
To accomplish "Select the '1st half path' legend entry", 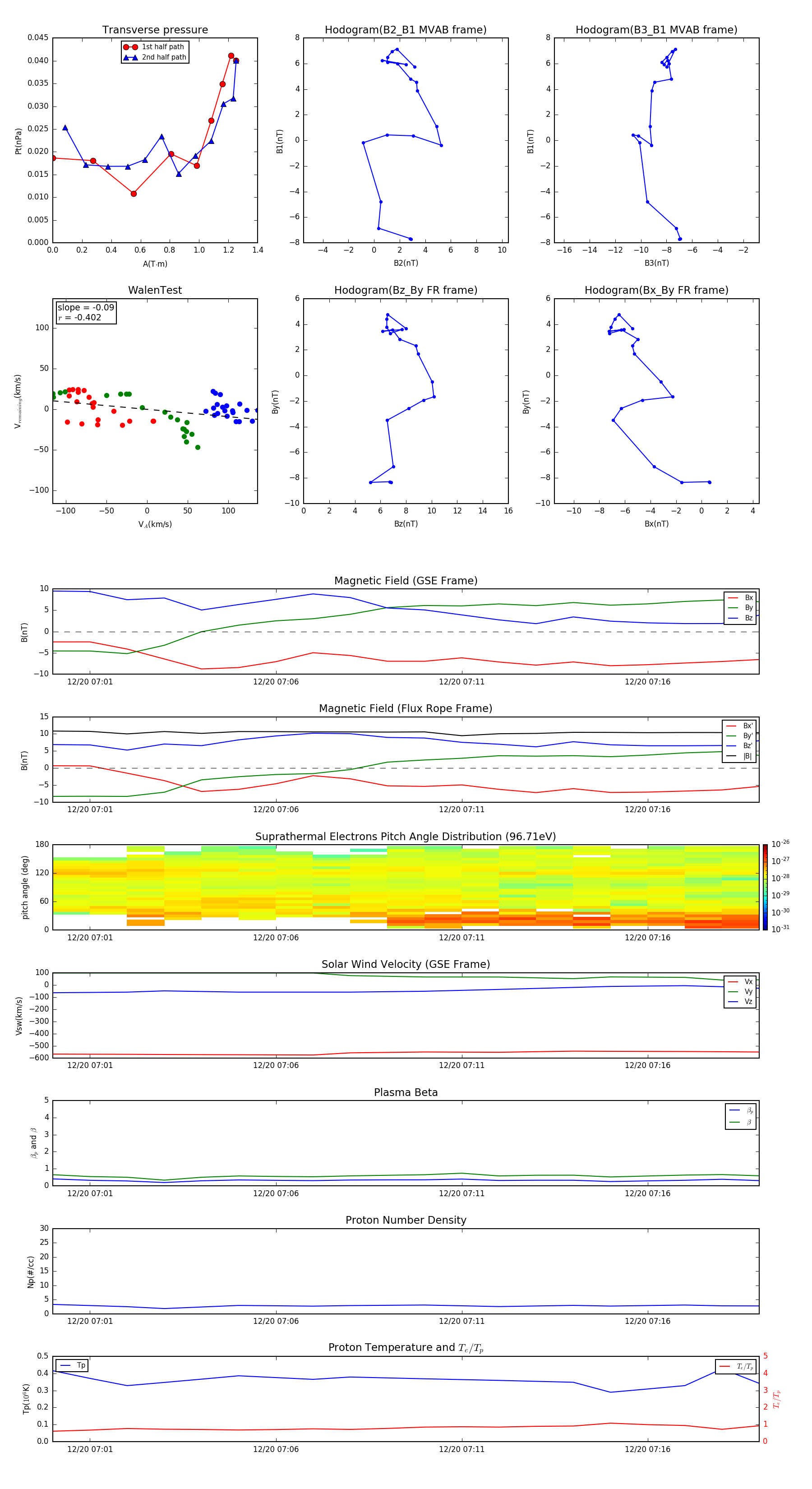I will pos(154,47).
